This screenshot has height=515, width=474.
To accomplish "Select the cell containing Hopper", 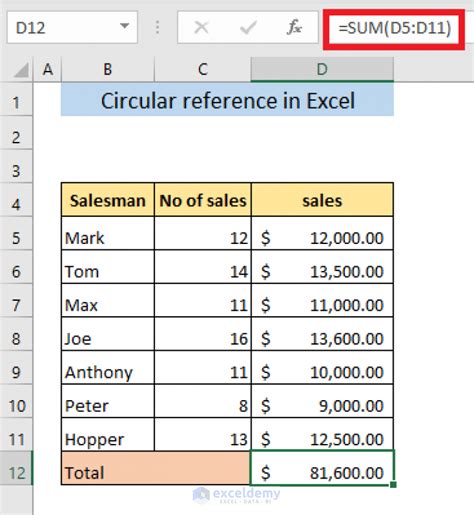I will click(x=108, y=435).
